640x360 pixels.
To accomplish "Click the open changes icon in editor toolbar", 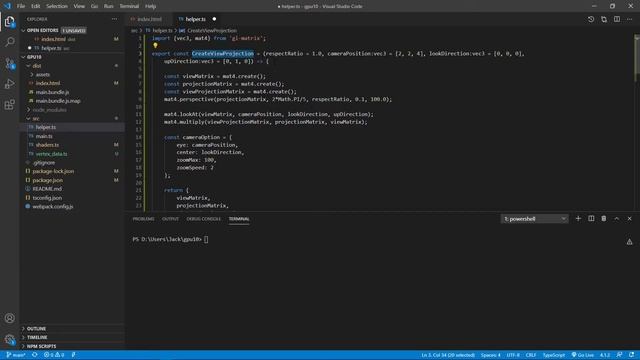I will pyautogui.click(x=604, y=19).
